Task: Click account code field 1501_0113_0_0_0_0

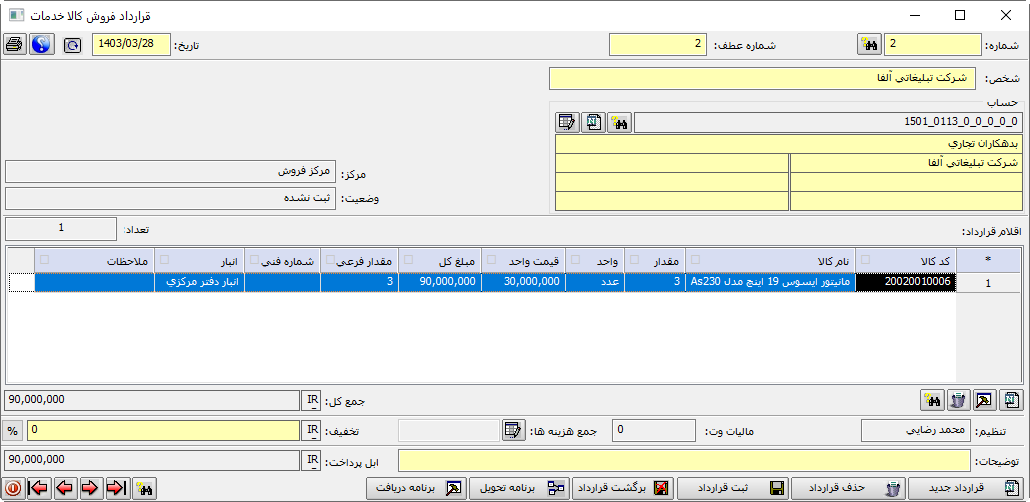Action: pos(828,122)
